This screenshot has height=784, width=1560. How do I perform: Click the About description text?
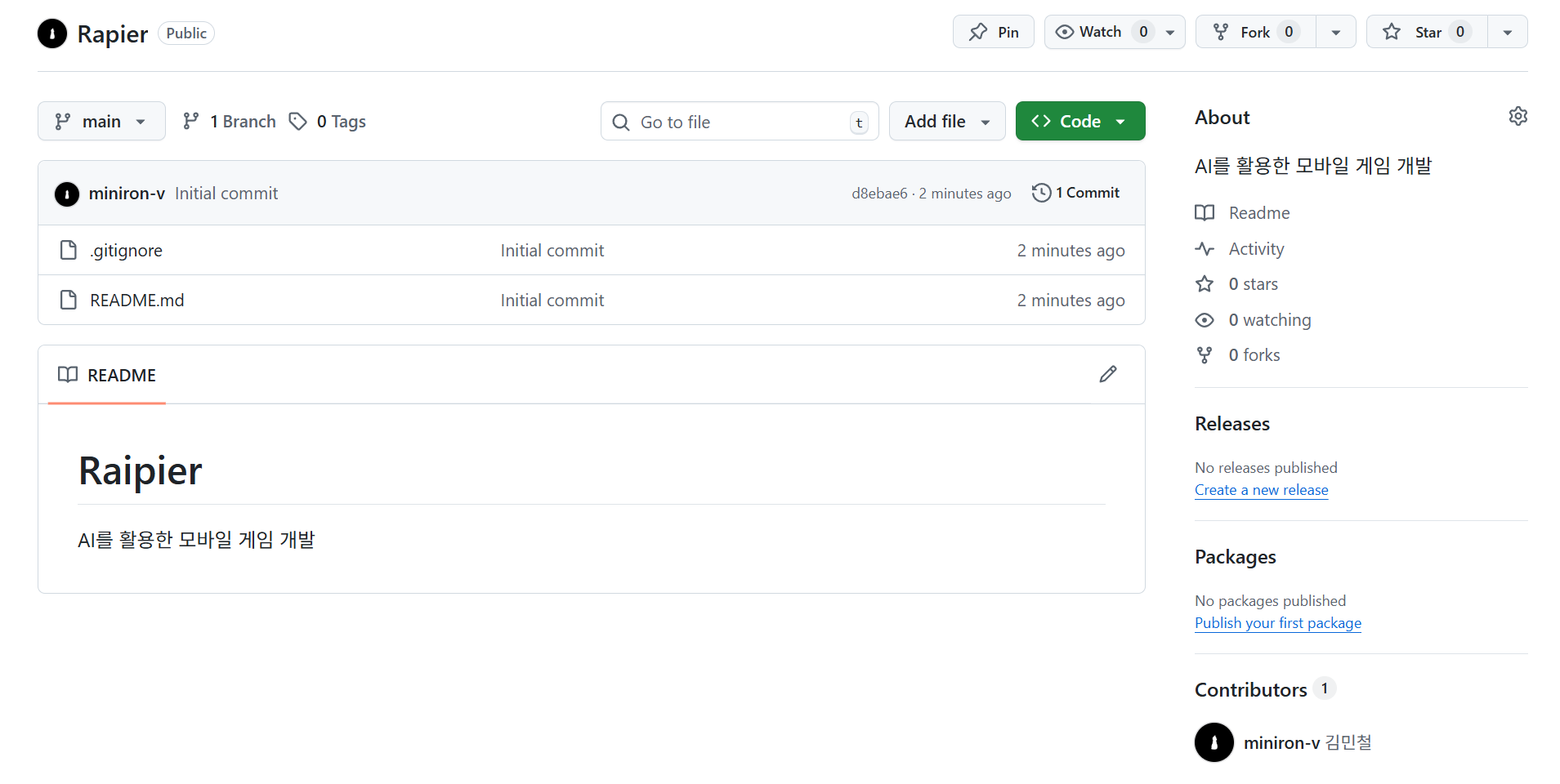[1313, 166]
